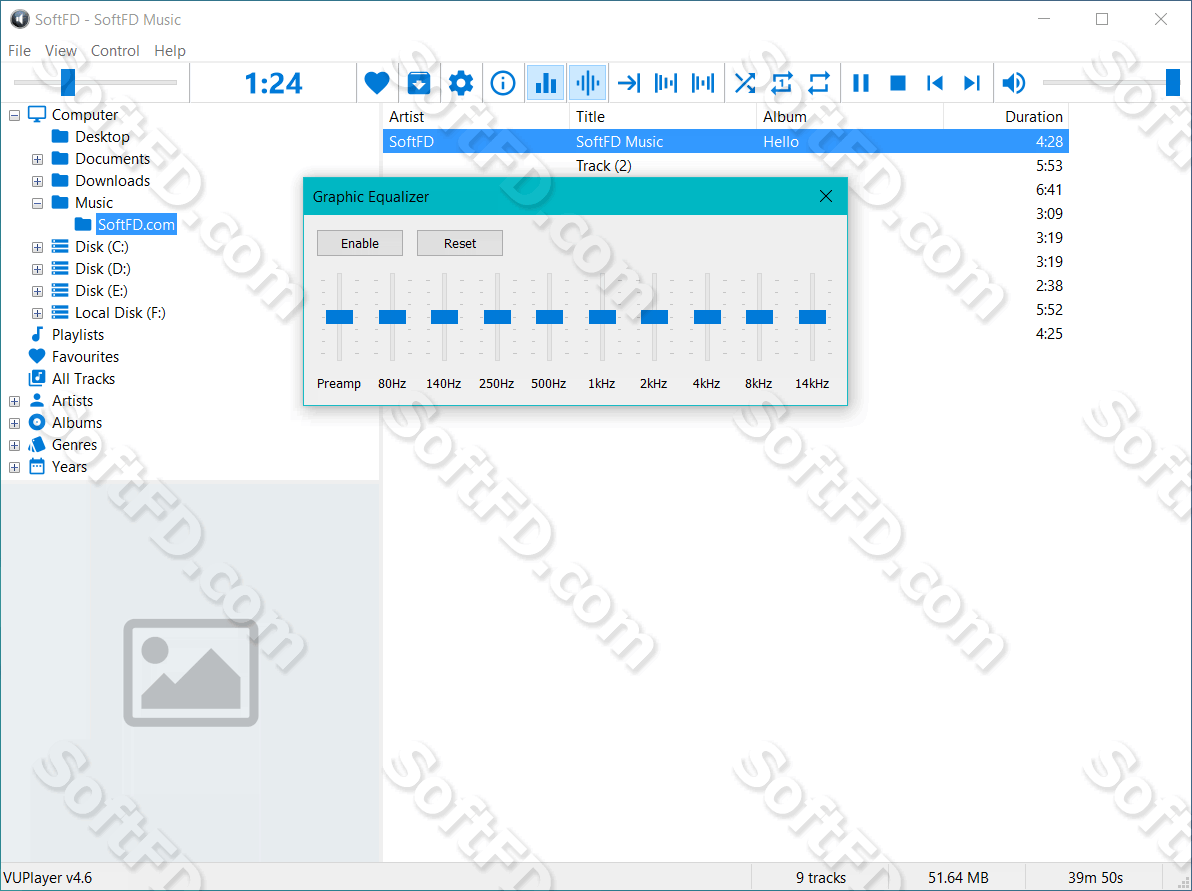Enable random shuffle playback

point(745,82)
